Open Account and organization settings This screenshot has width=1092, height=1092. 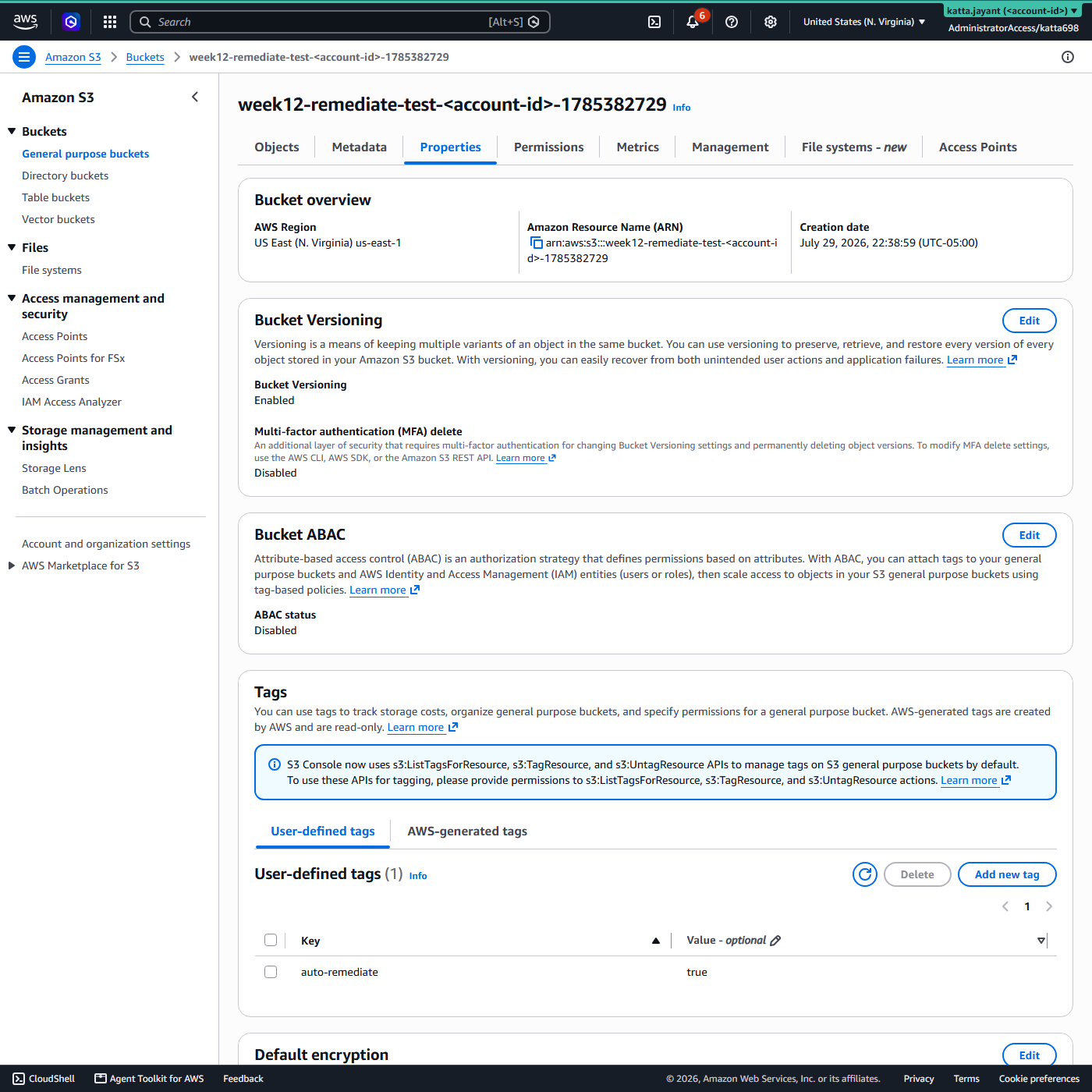106,544
